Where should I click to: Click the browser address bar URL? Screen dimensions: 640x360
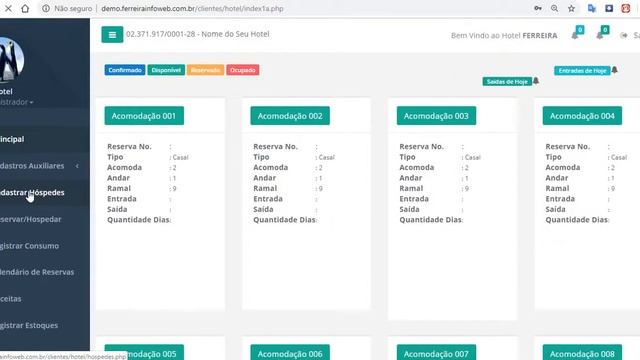point(192,8)
